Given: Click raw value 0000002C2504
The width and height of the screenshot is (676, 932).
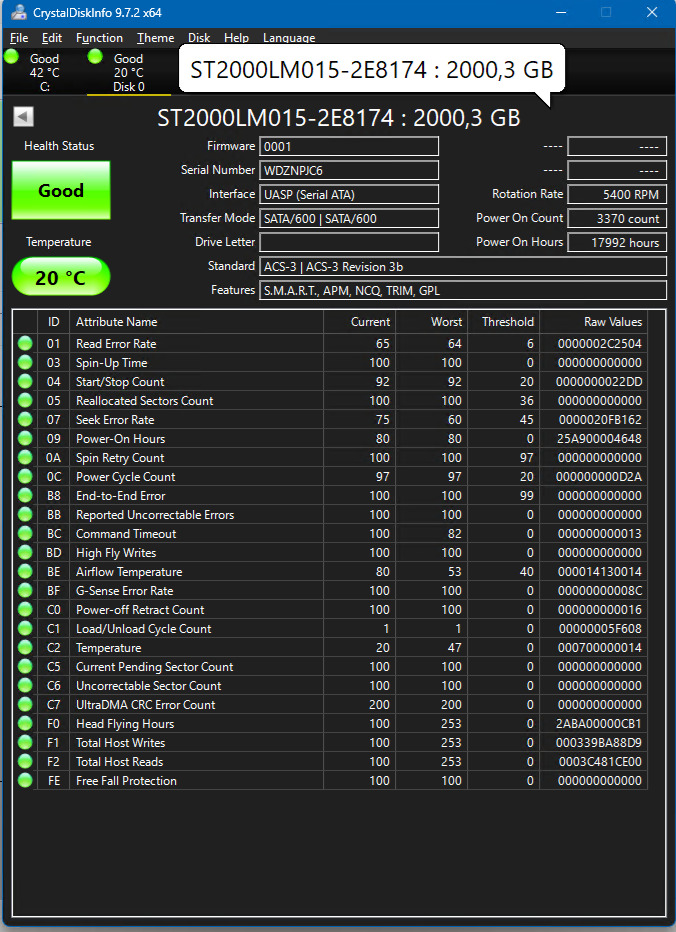Looking at the screenshot, I should coord(599,344).
